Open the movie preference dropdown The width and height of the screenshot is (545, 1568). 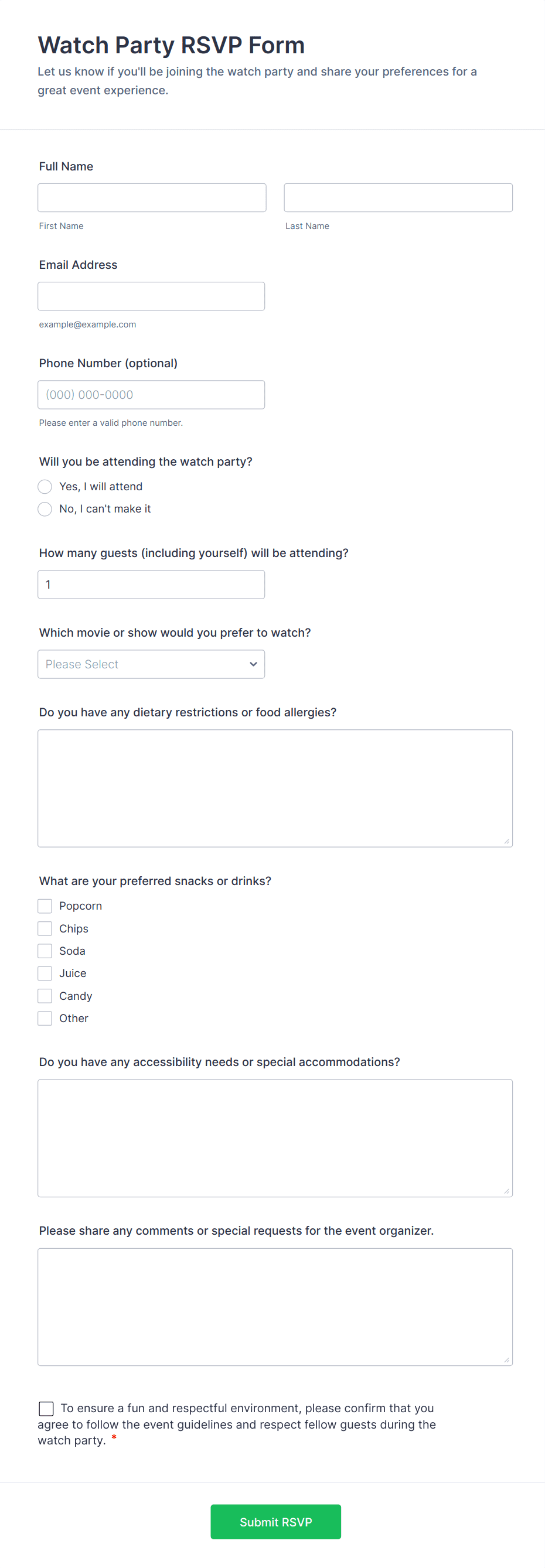[x=151, y=664]
